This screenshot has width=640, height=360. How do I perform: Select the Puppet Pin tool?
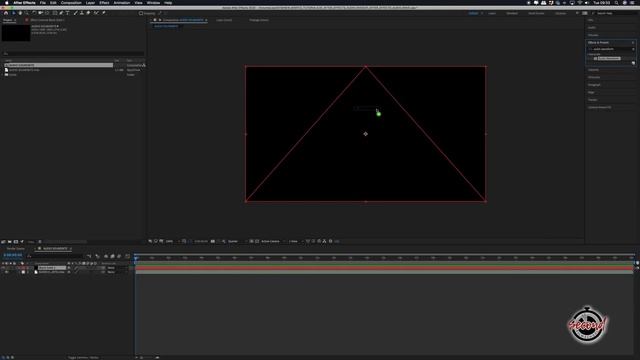(x=104, y=13)
